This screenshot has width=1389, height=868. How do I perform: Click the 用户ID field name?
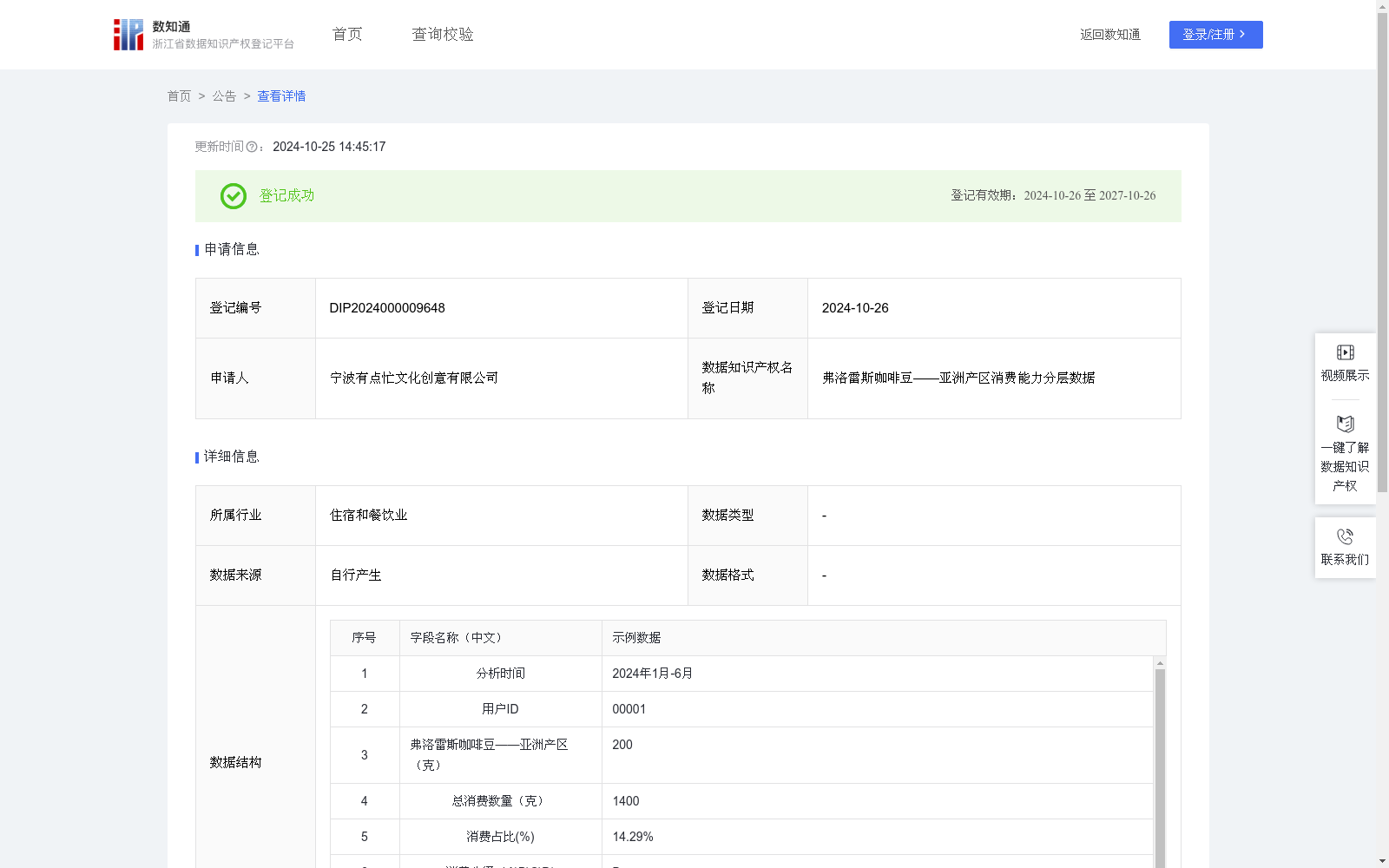pos(500,709)
